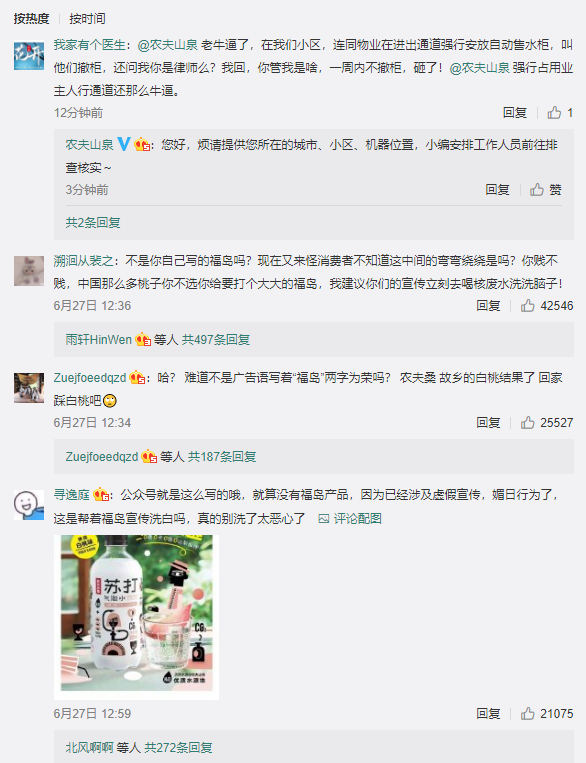
Task: Expand 共497条回复 replies
Action: point(216,340)
